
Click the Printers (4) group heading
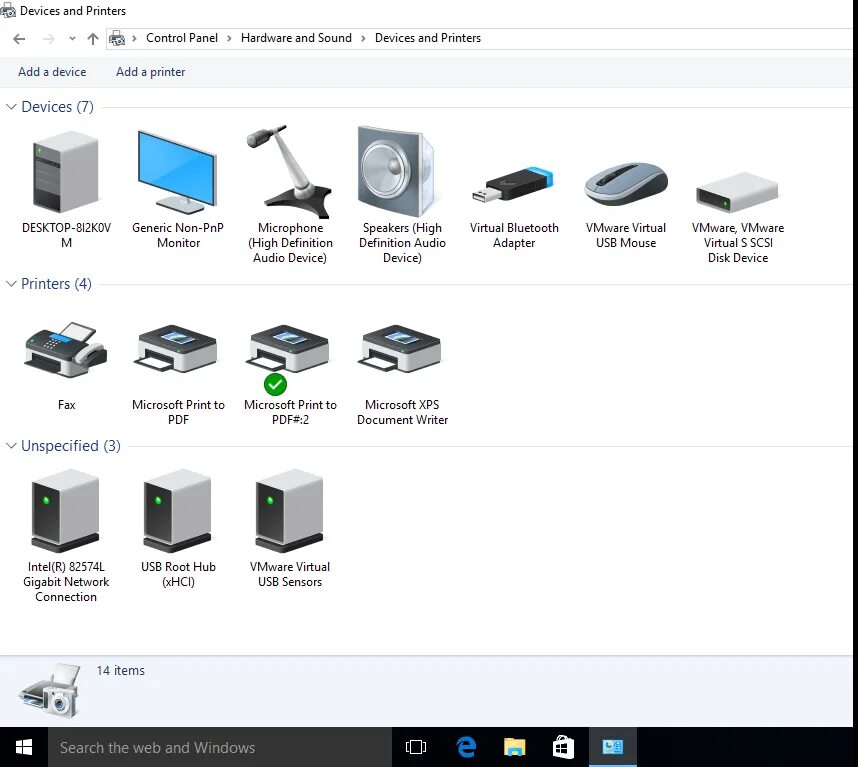[x=56, y=283]
